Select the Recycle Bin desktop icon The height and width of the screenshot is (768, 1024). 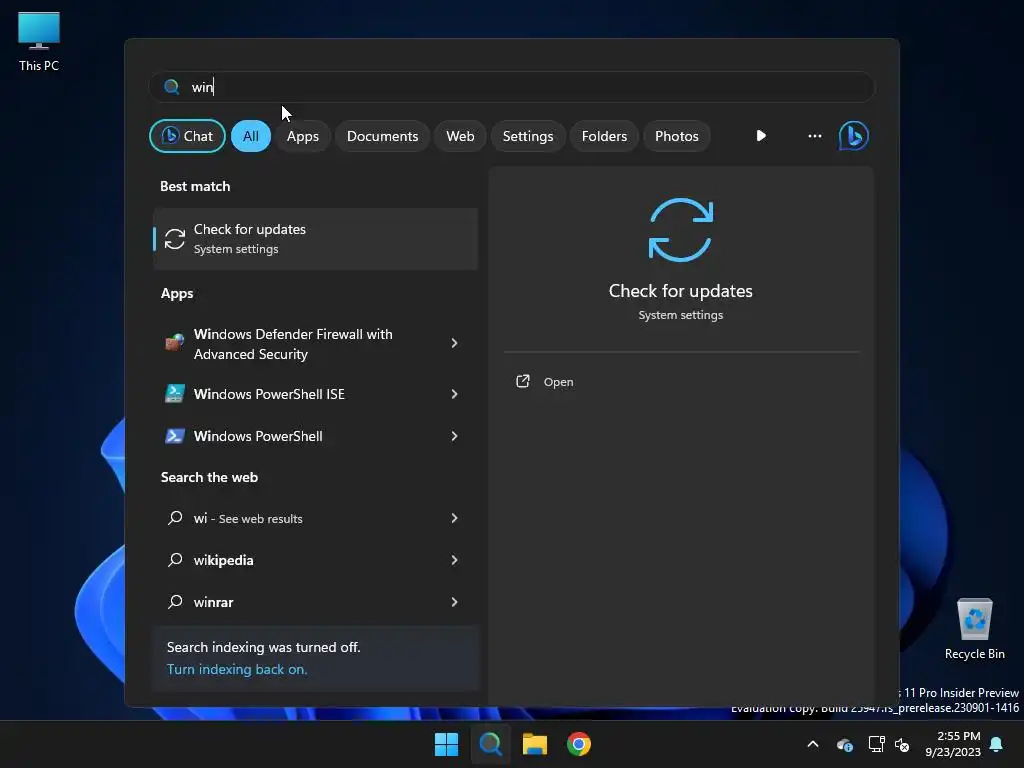tap(974, 629)
